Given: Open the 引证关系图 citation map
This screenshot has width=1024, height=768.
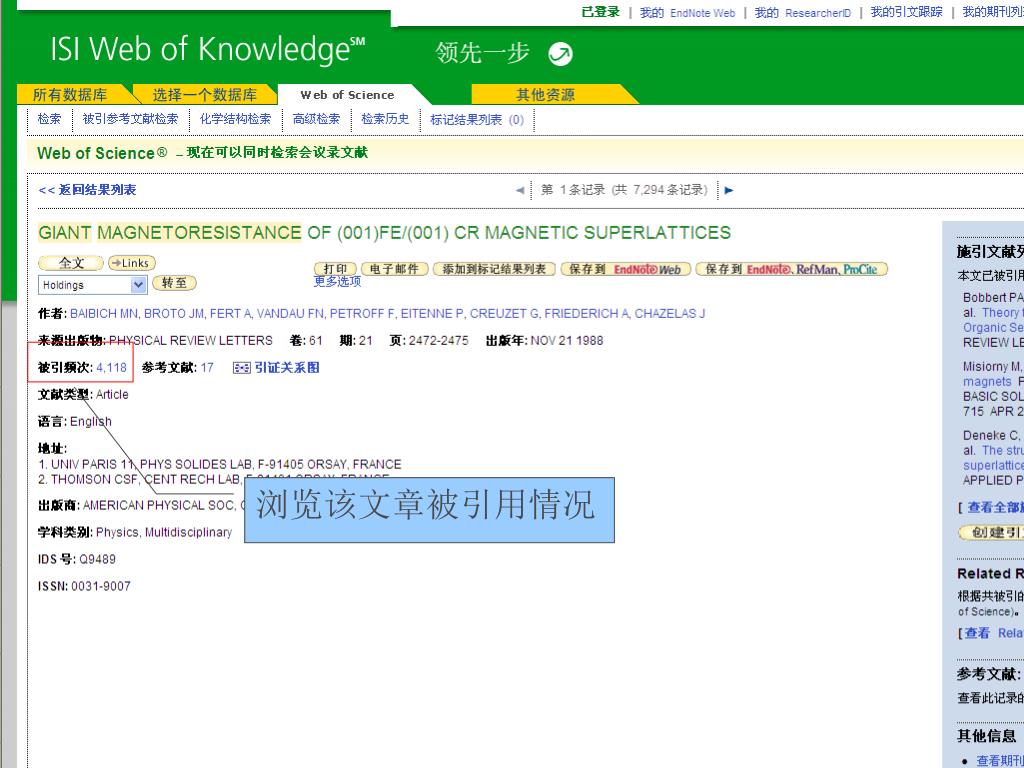Looking at the screenshot, I should 276,368.
